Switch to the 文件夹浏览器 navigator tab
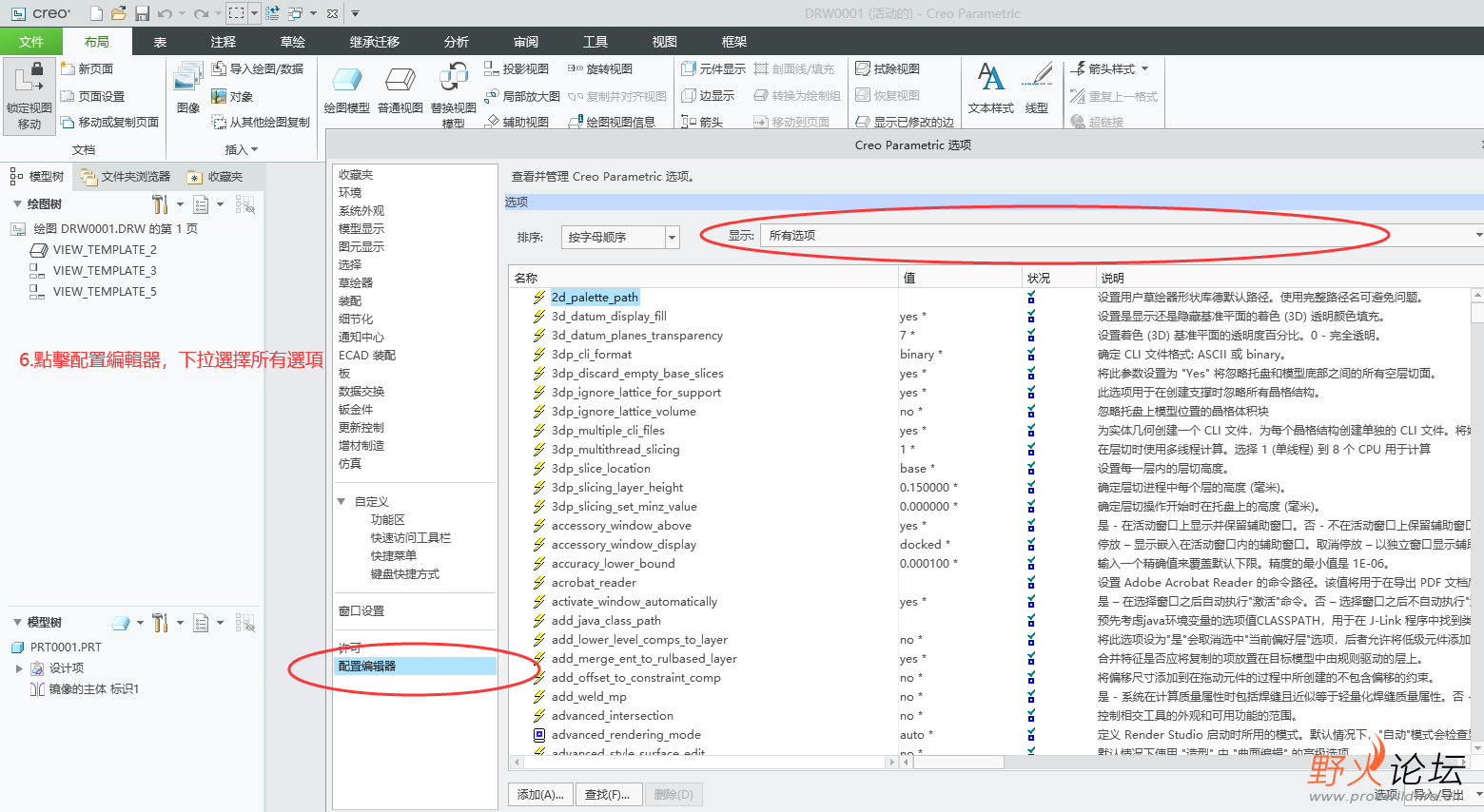 126,177
